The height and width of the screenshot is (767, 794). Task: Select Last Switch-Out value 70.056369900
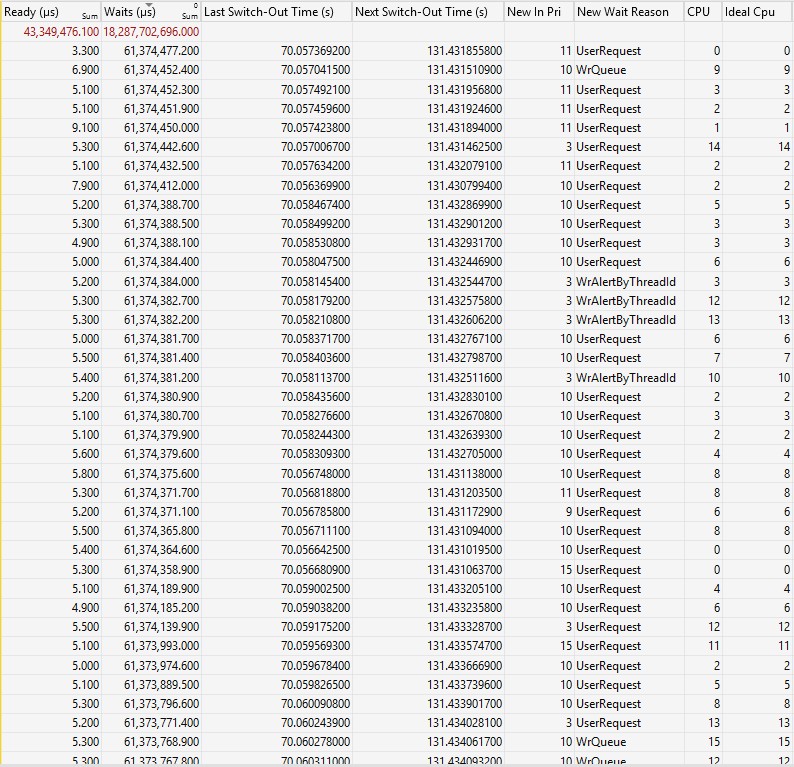pos(315,186)
